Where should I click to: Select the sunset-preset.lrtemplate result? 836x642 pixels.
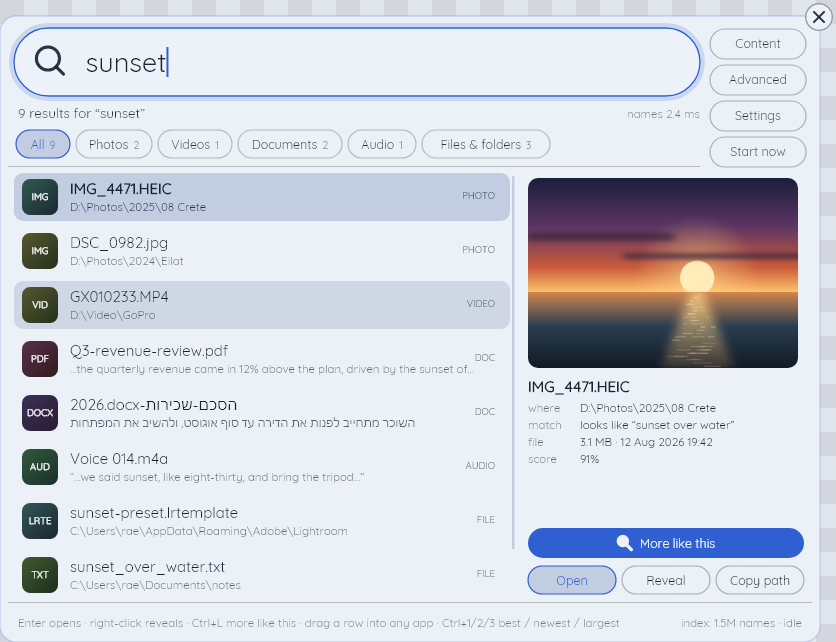tap(262, 521)
